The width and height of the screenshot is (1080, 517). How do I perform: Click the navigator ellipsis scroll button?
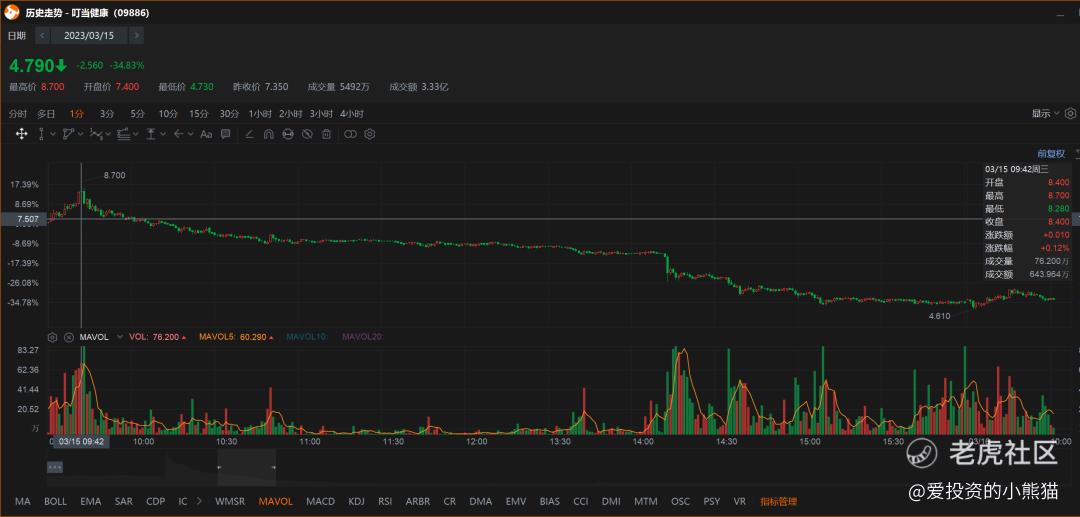pos(54,467)
